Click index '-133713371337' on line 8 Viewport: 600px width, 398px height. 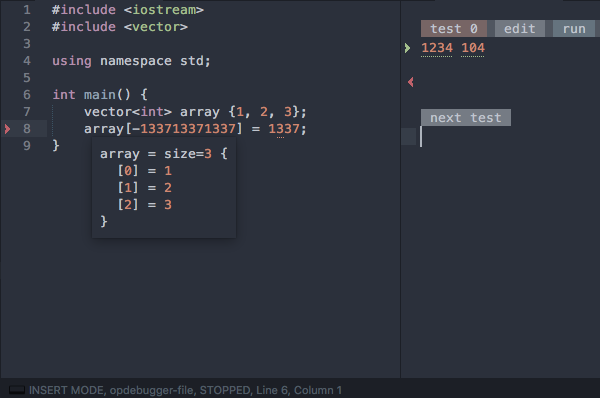pos(184,129)
